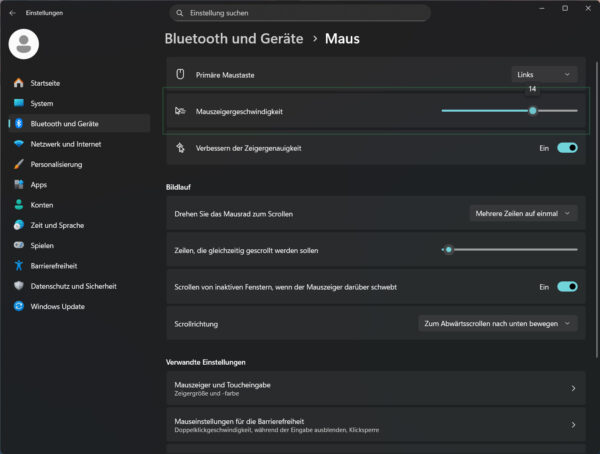Click the search magnifier icon
The image size is (600, 454).
179,13
